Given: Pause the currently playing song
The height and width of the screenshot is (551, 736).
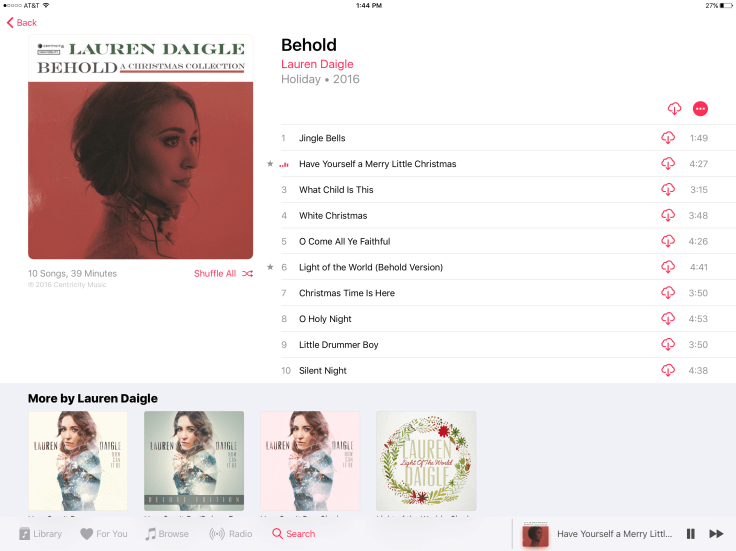Looking at the screenshot, I should click(x=690, y=534).
